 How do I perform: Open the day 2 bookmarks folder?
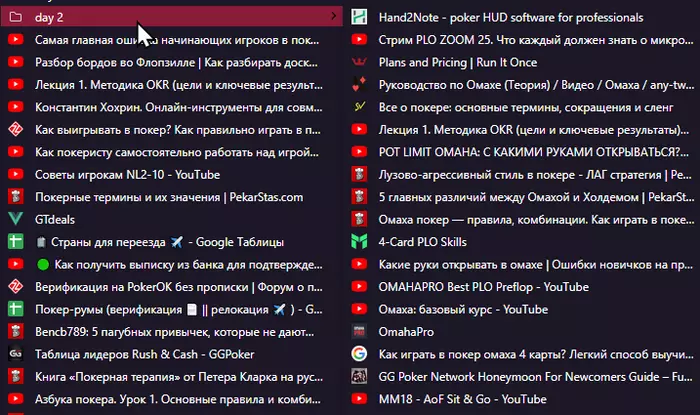(172, 17)
